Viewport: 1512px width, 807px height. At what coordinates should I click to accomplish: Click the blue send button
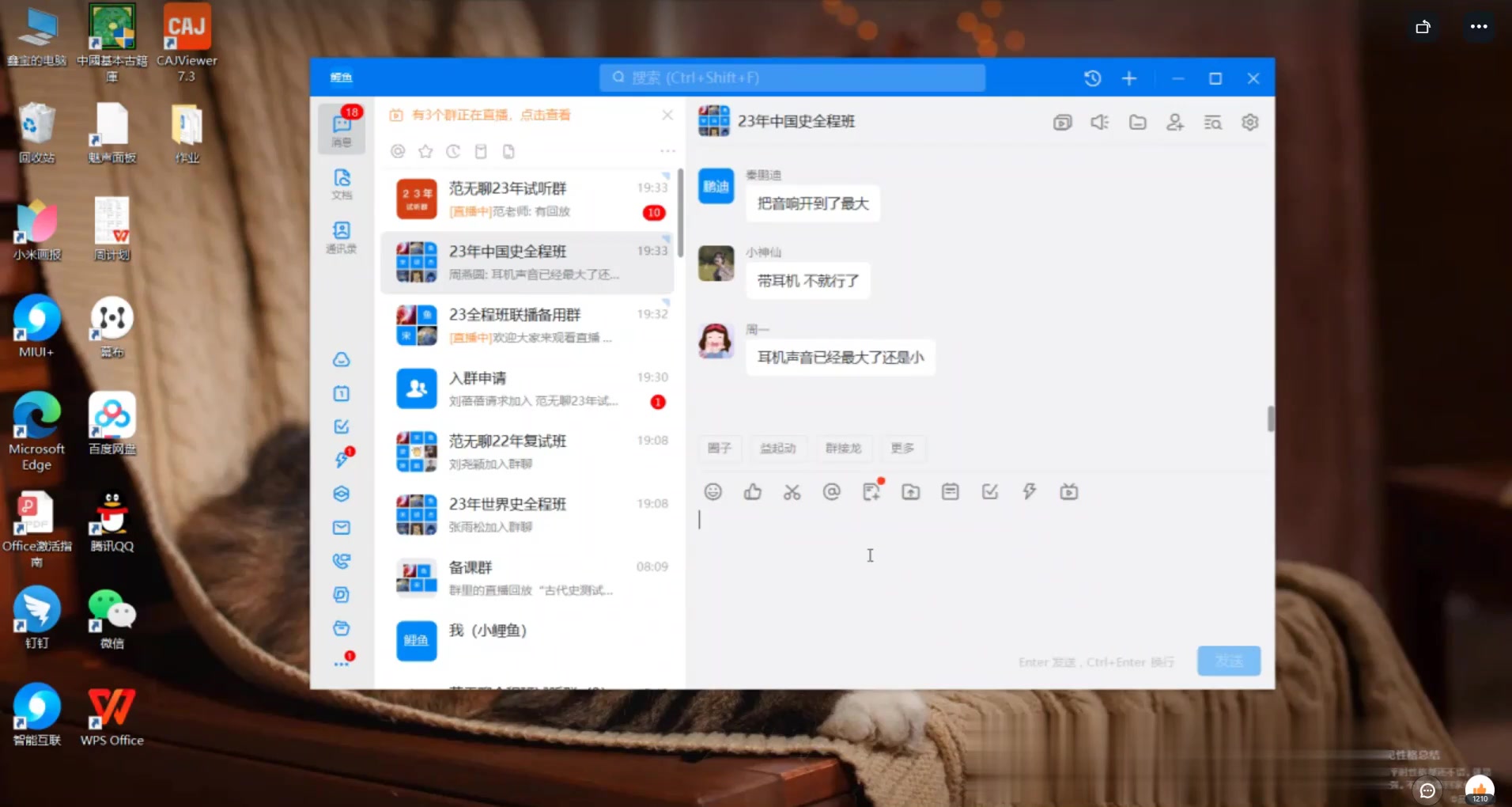click(x=1229, y=661)
